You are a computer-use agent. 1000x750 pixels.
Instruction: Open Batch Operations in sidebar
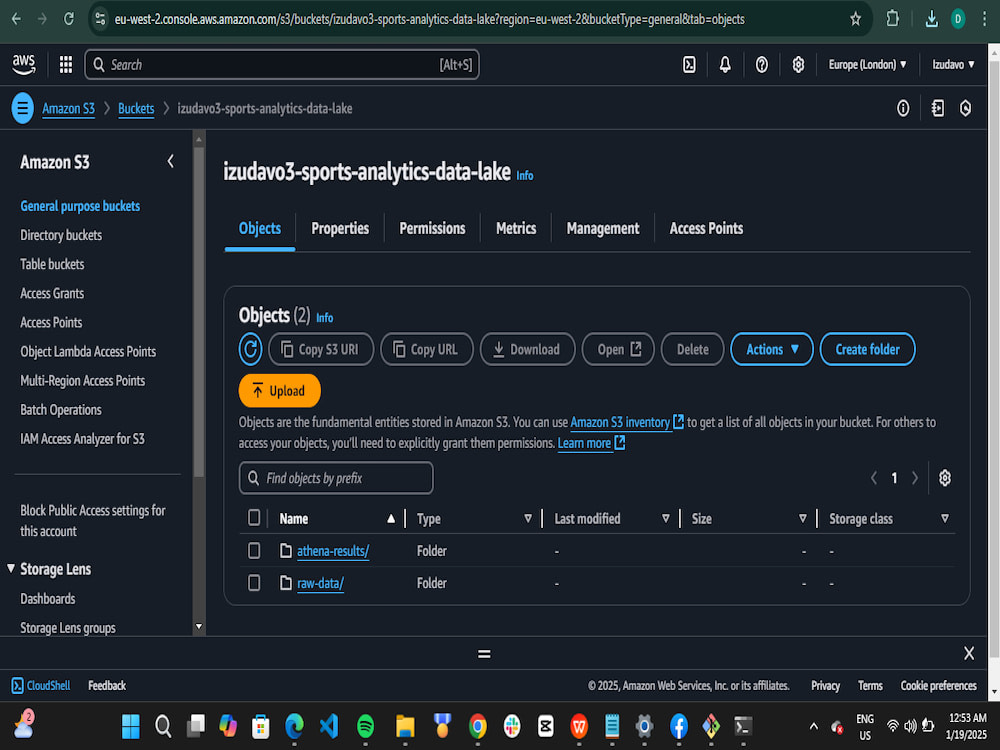[x=61, y=409]
